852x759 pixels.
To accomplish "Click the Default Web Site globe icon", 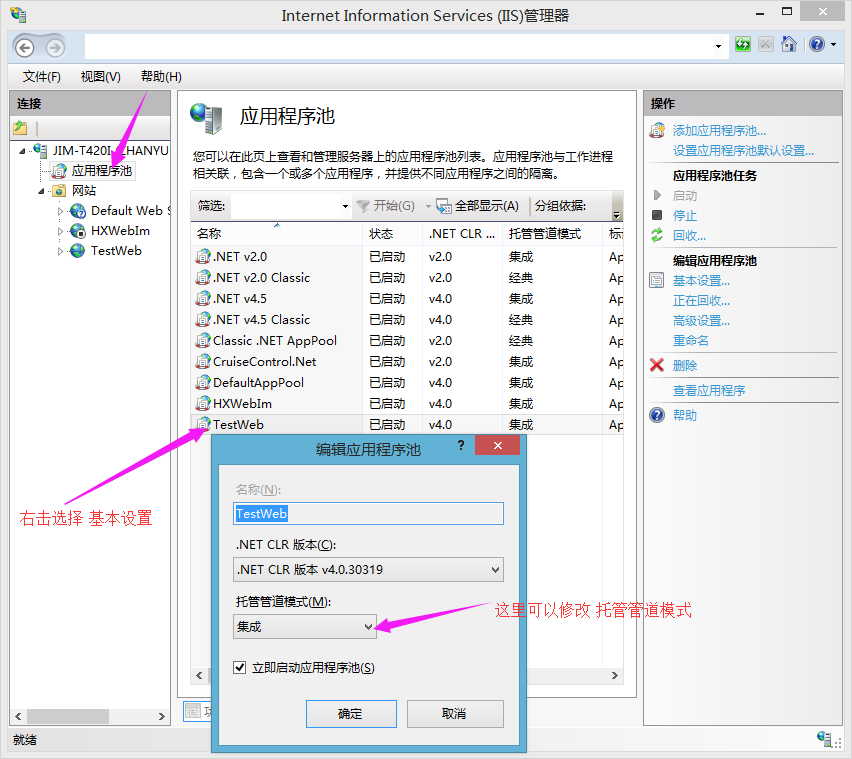I will pyautogui.click(x=78, y=211).
